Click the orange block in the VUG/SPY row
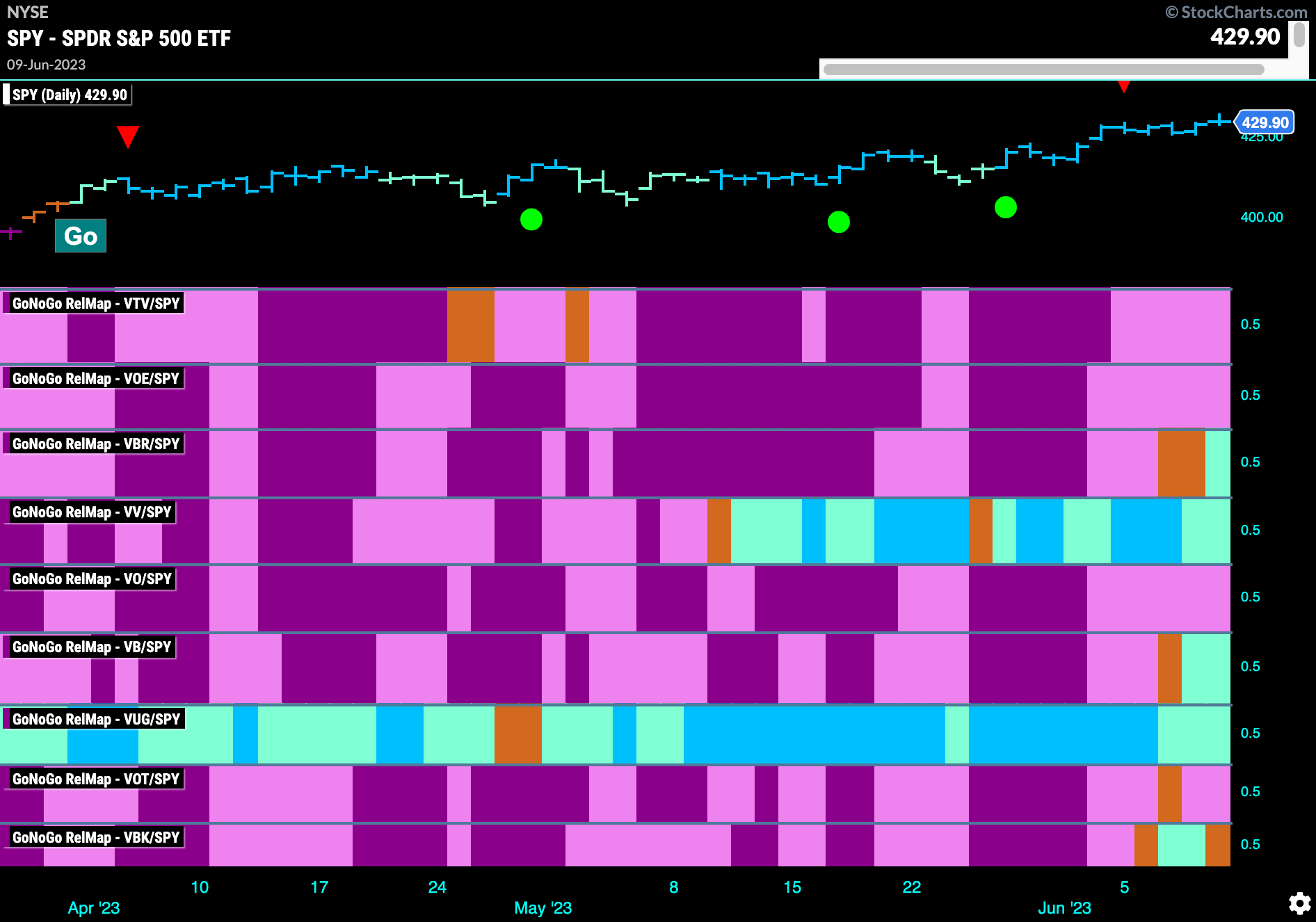 (518, 734)
